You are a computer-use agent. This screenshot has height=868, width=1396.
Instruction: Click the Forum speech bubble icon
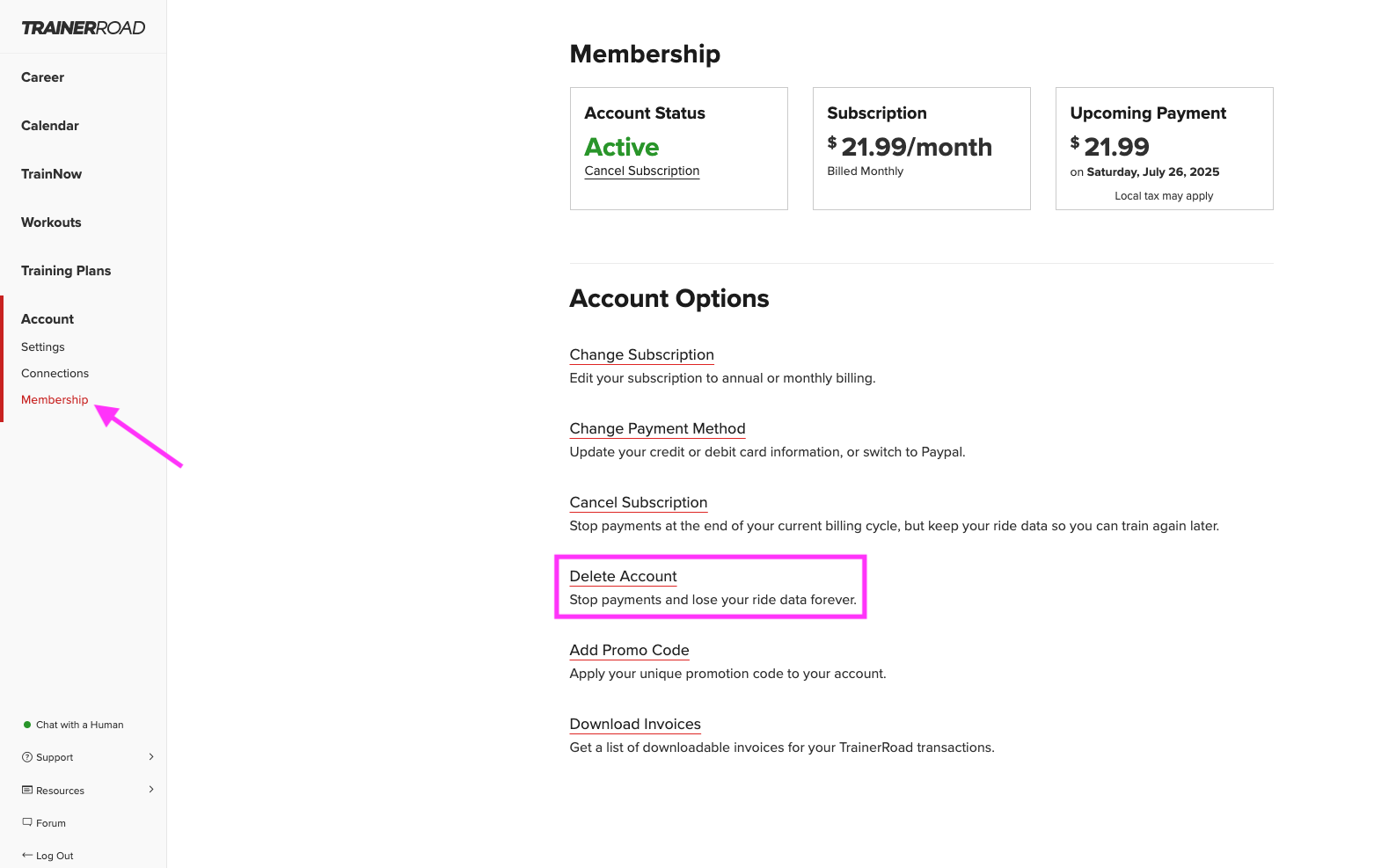27,822
